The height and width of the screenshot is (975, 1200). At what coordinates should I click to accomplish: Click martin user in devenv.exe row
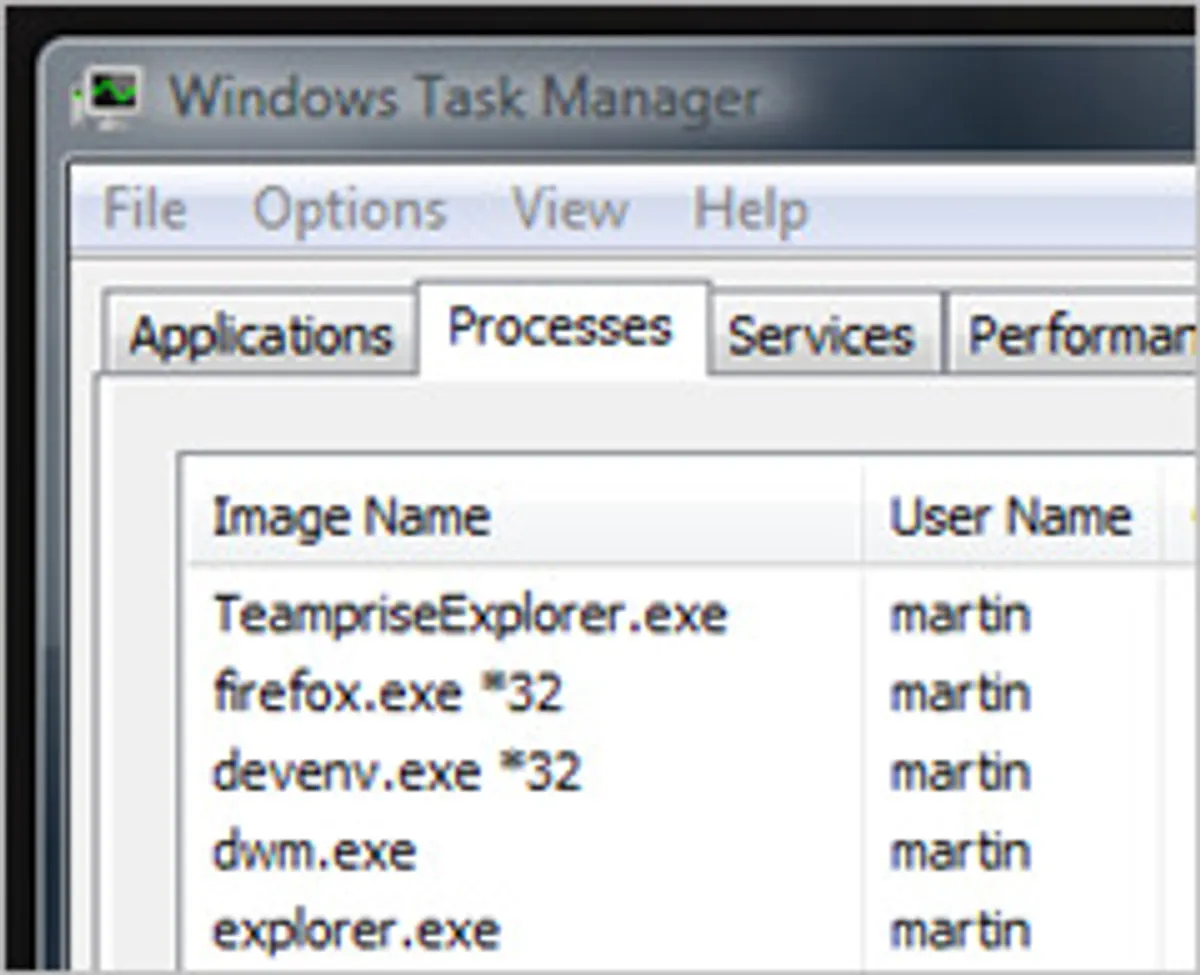point(960,773)
